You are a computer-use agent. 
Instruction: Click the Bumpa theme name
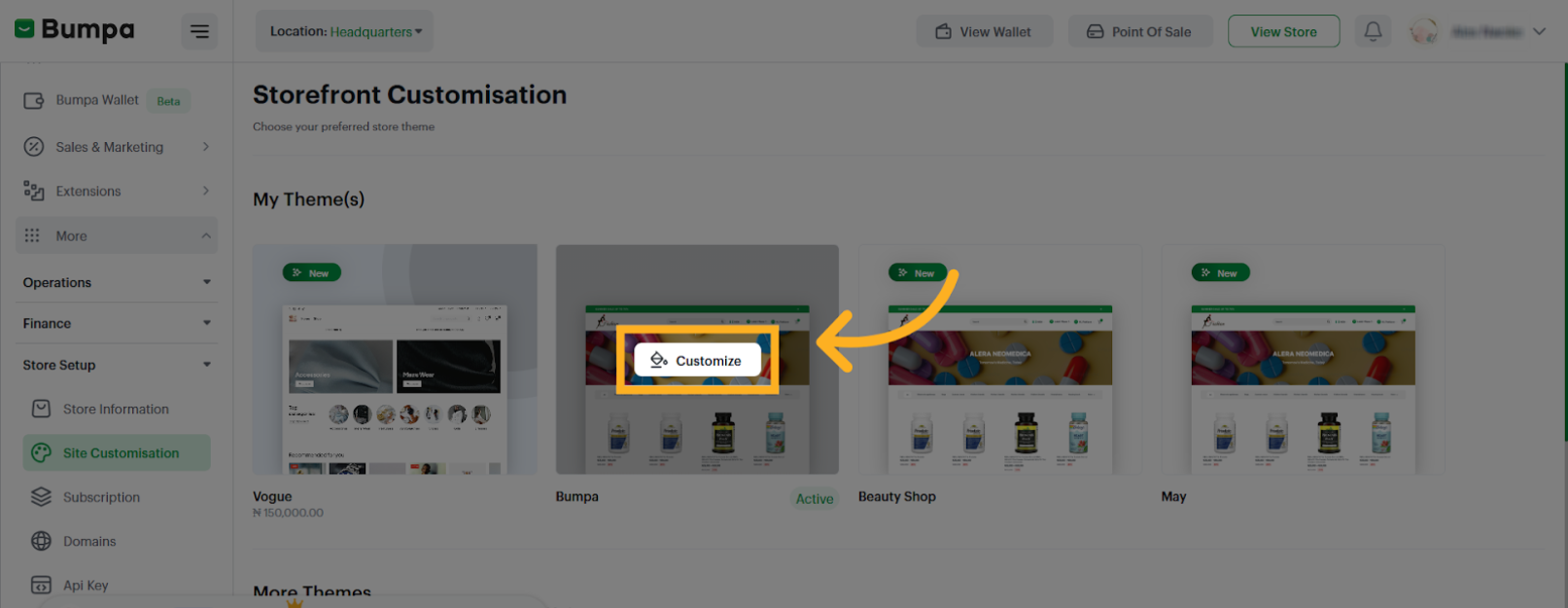(x=577, y=496)
